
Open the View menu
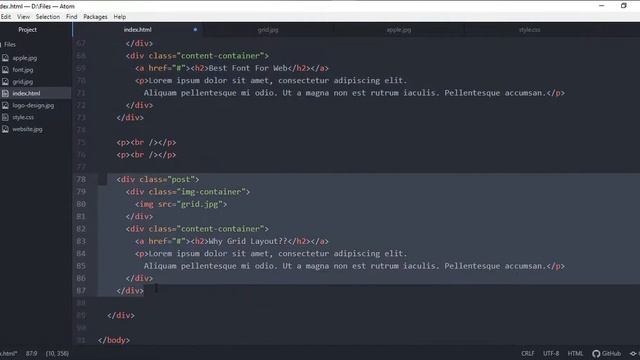pos(23,17)
